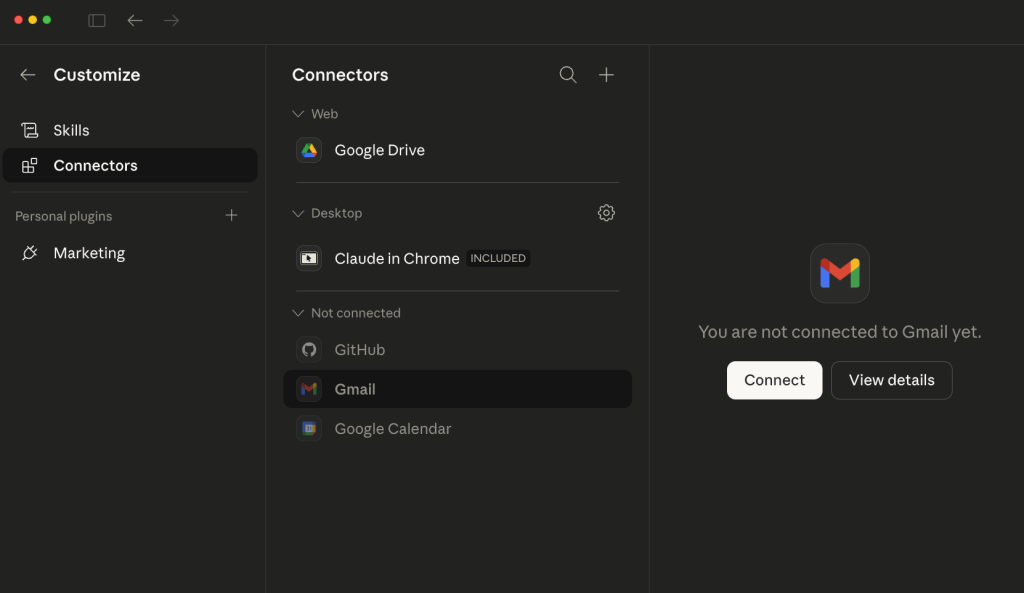Open Desktop connectors settings gear
The width and height of the screenshot is (1024, 593).
tap(606, 213)
